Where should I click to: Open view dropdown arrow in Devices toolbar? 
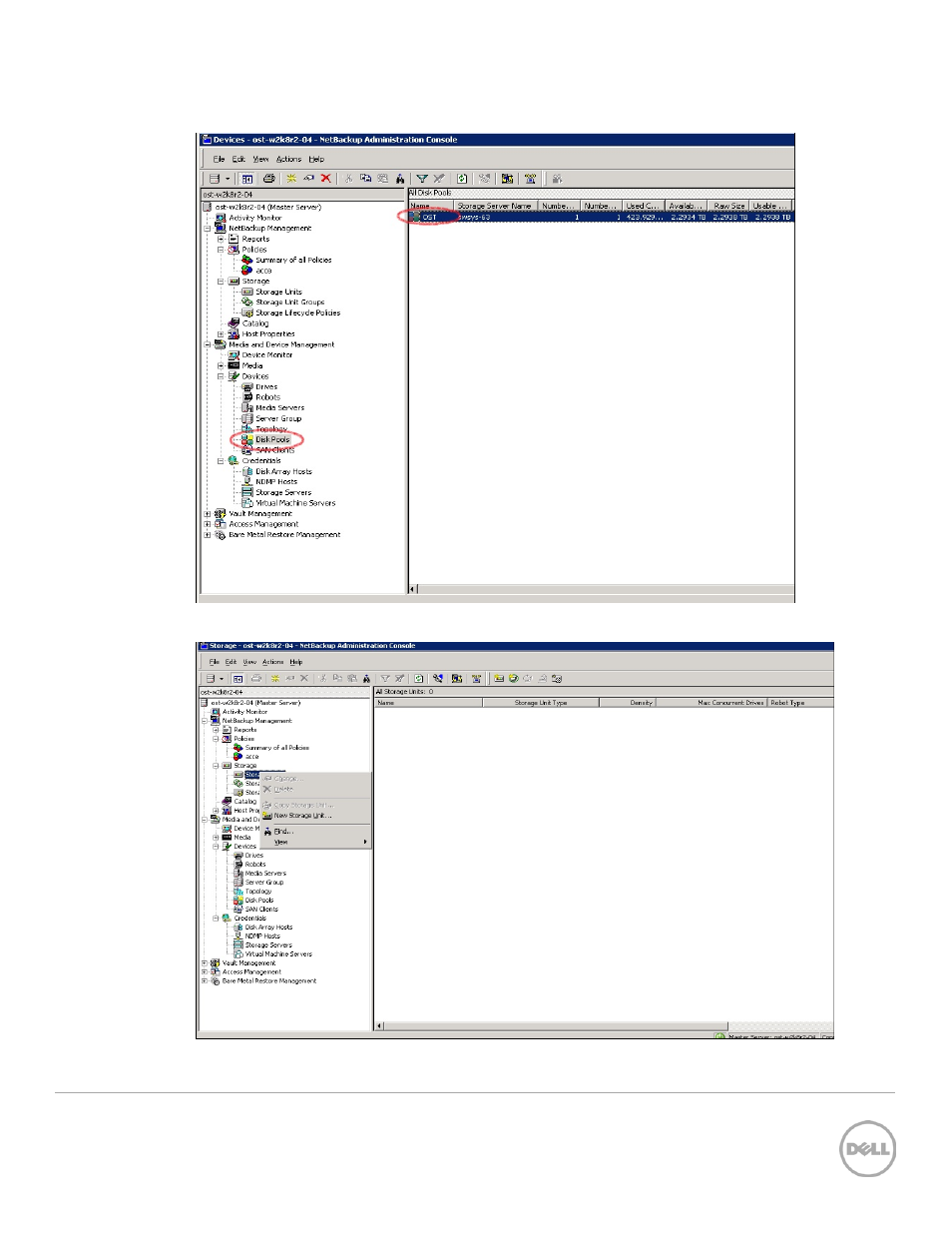(228, 179)
